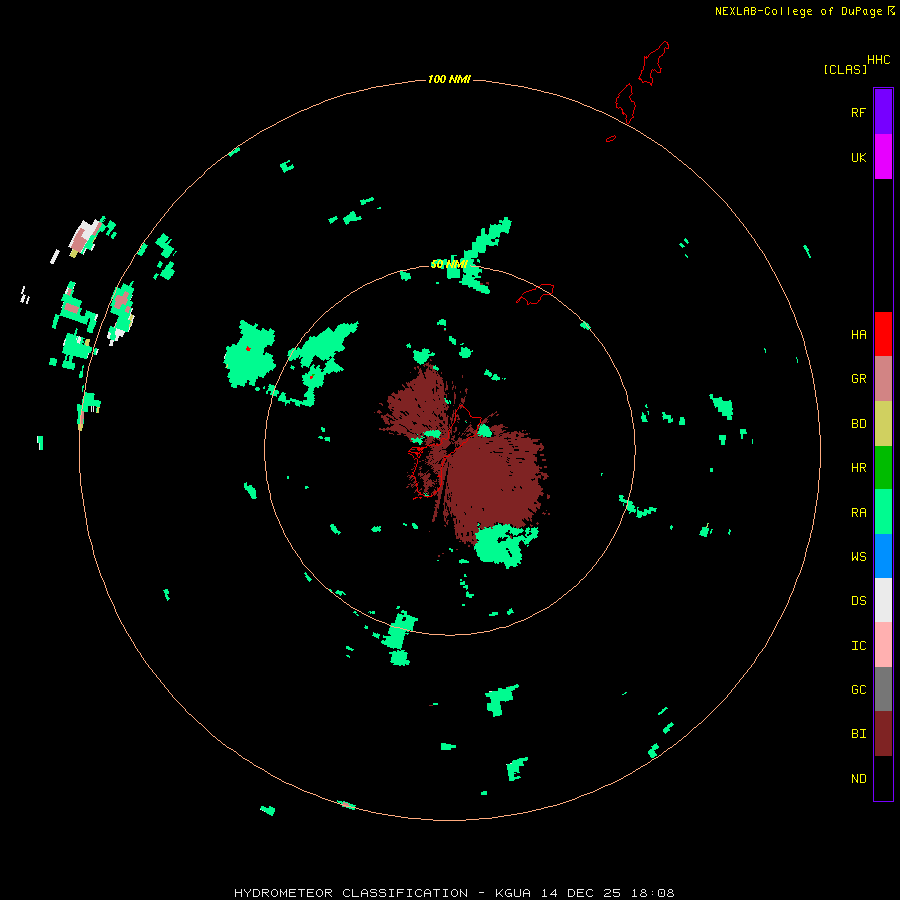This screenshot has width=900, height=900.
Task: Click the HYDROMETEOR CLASSIFICATION title text
Action: coord(351,893)
